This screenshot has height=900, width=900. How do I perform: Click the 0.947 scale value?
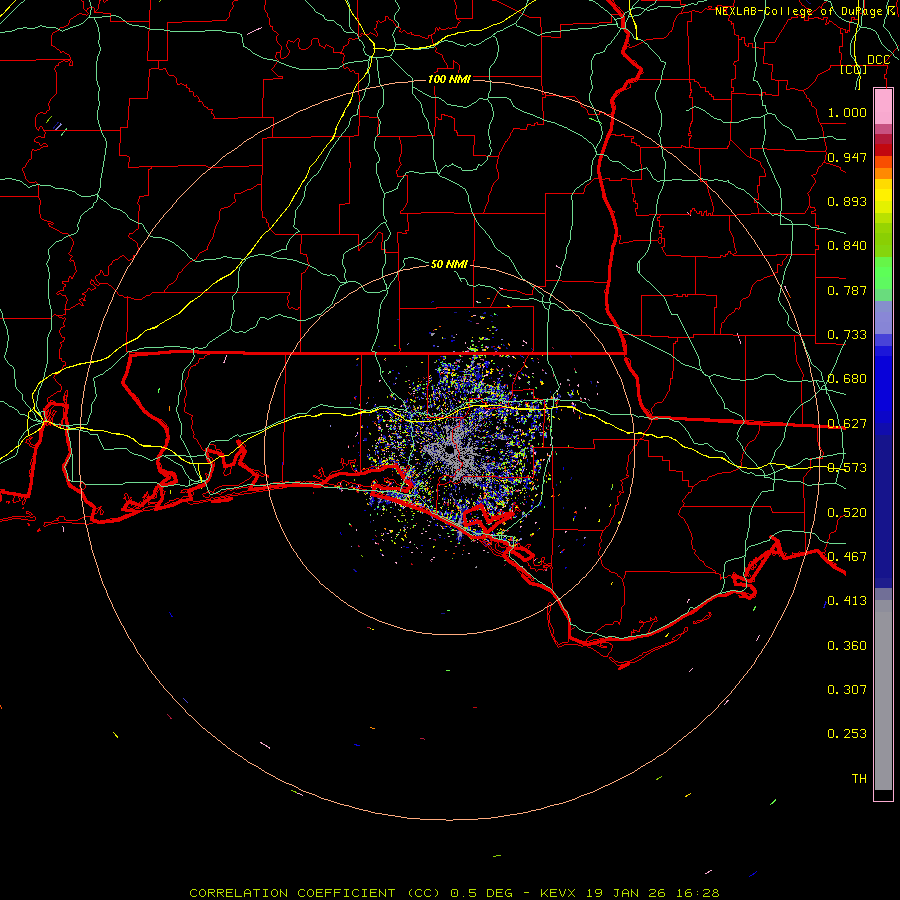[847, 157]
